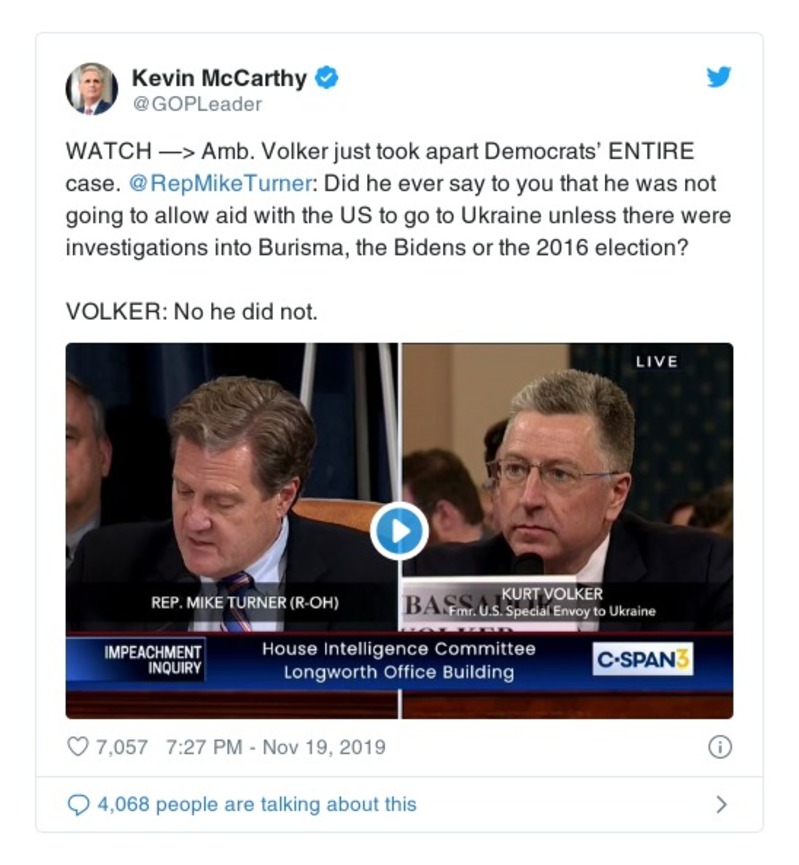Click the Impeachment Inquiry banner in video
Screen dimensions: 799x865
pos(153,661)
